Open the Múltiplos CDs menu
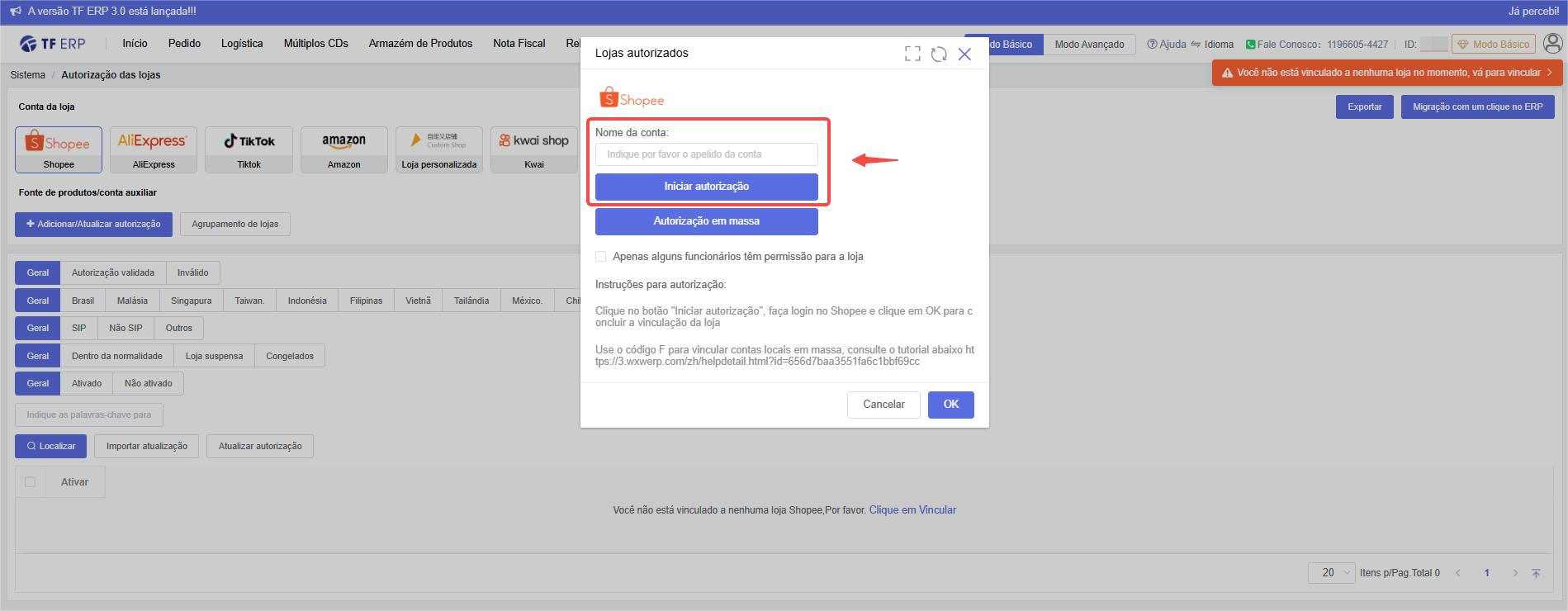This screenshot has width=1568, height=611. coord(315,44)
